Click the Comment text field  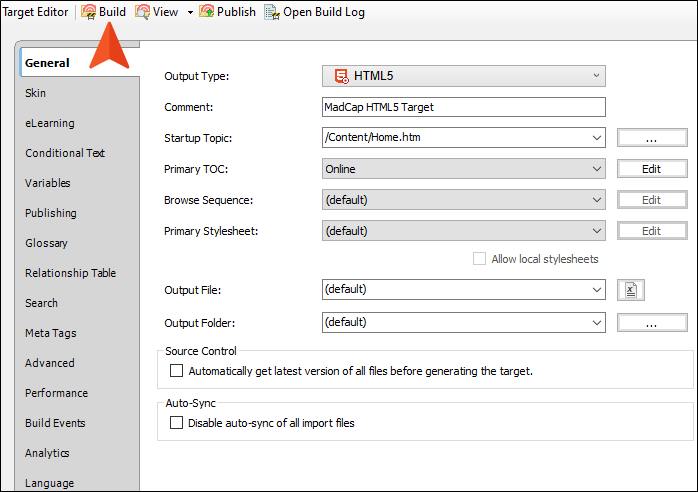tap(463, 107)
